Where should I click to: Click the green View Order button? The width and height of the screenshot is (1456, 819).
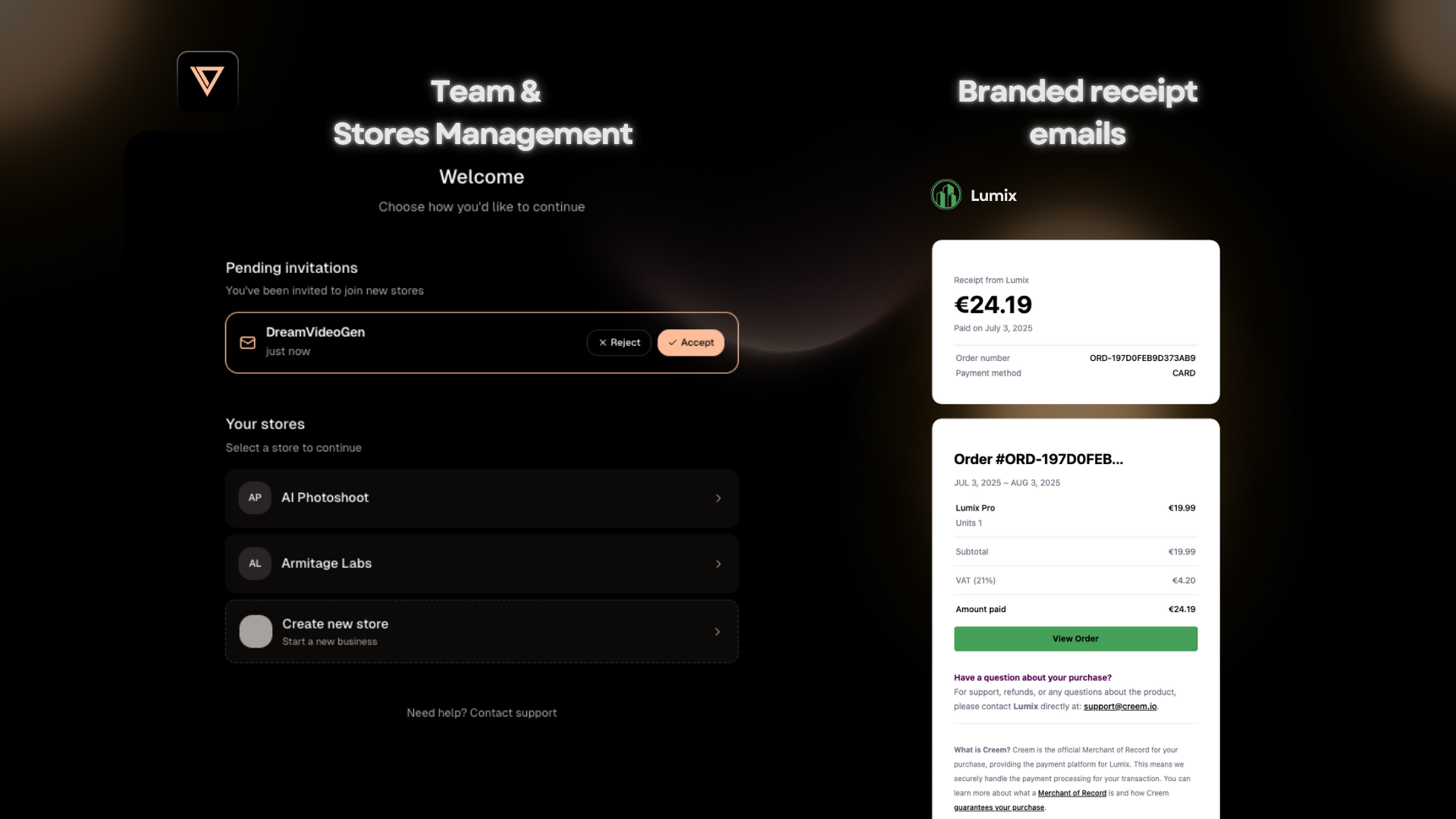1075,639
